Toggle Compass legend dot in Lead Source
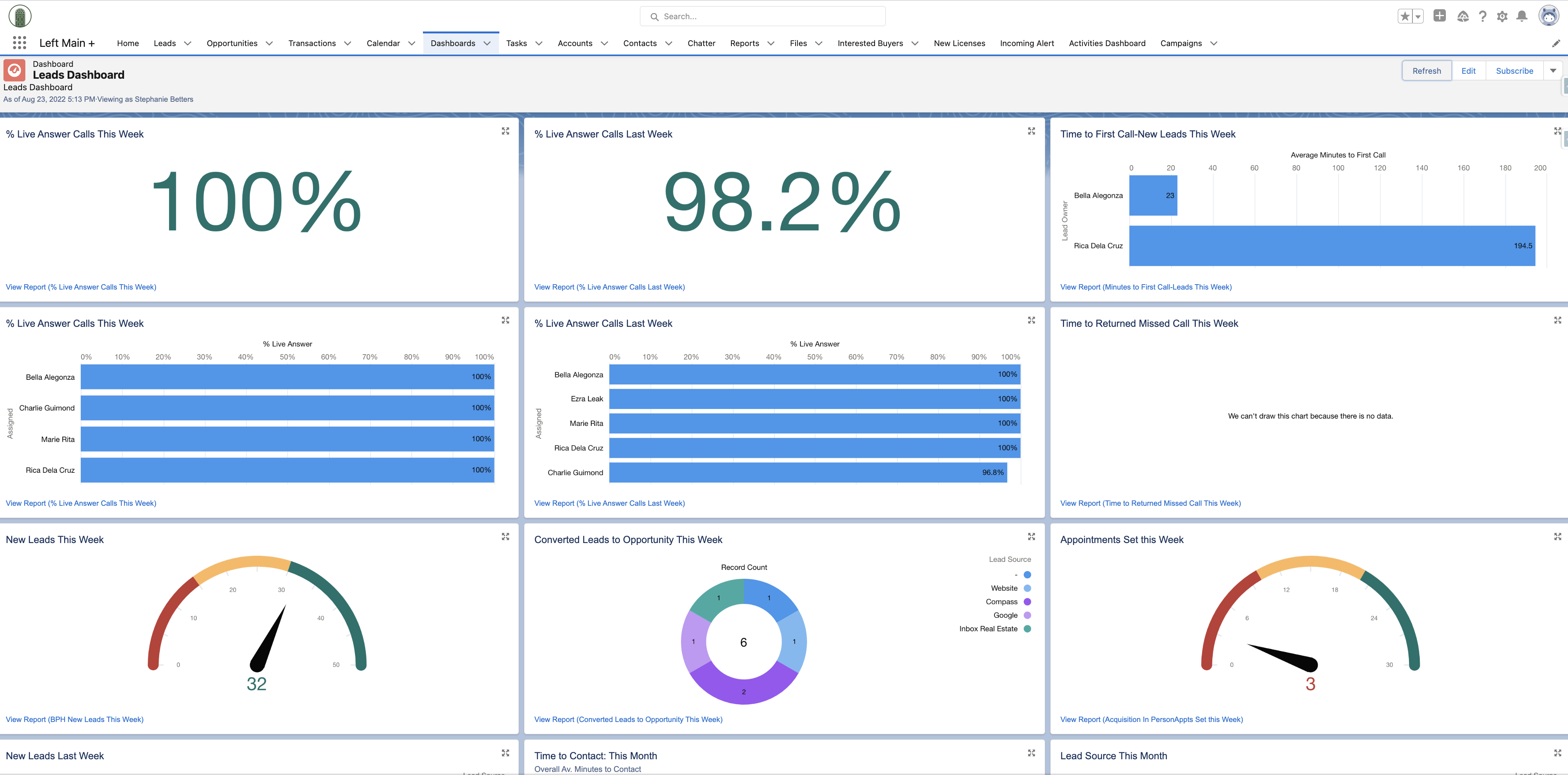Image resolution: width=1568 pixels, height=775 pixels. [x=1028, y=601]
